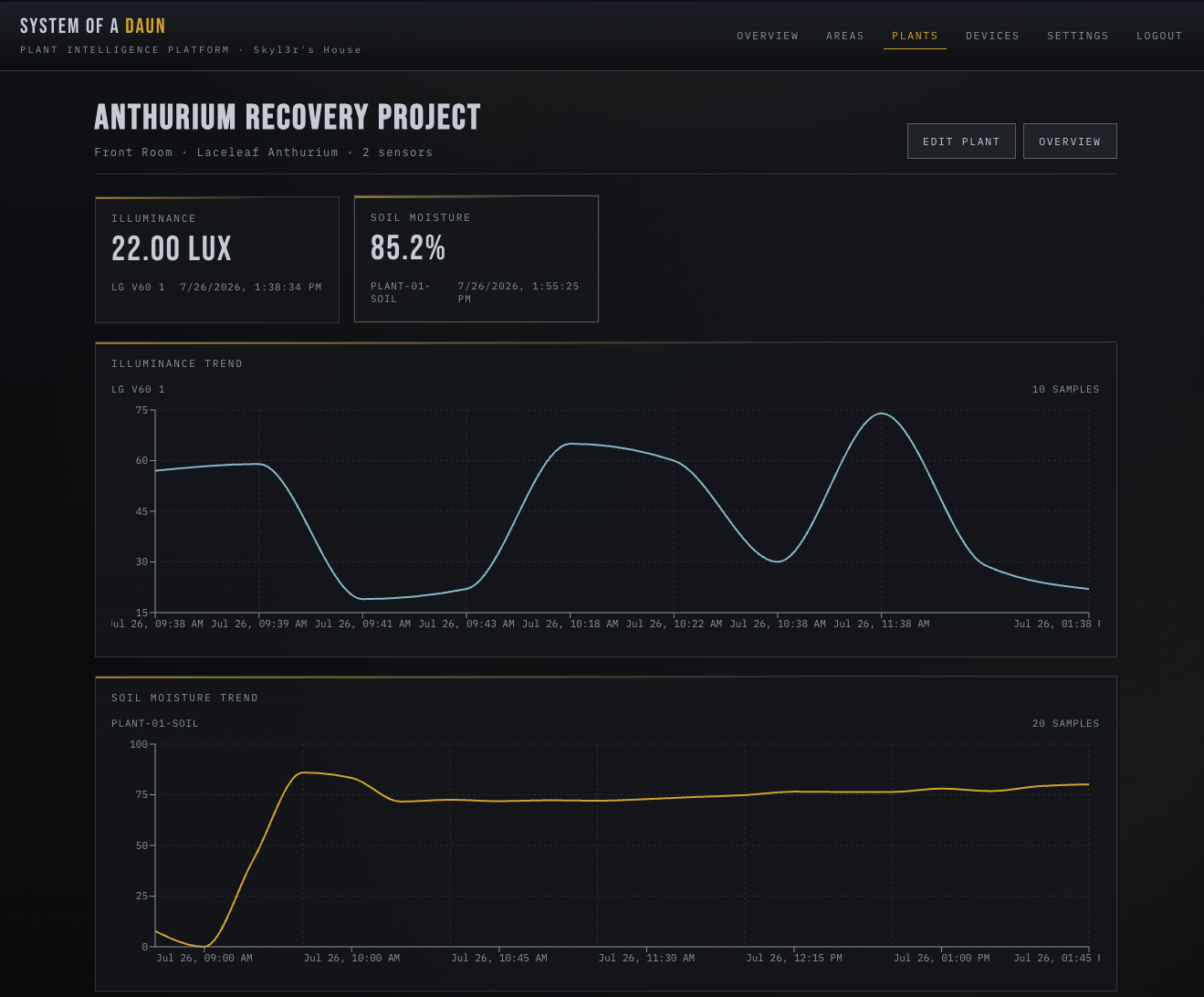Image resolution: width=1204 pixels, height=997 pixels.
Task: Click the Anthurium Recovery Project heading
Action: [x=288, y=117]
